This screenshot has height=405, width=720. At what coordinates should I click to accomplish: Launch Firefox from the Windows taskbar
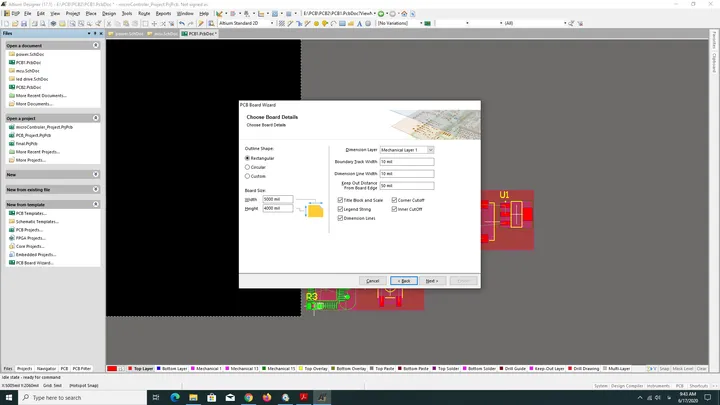click(267, 397)
